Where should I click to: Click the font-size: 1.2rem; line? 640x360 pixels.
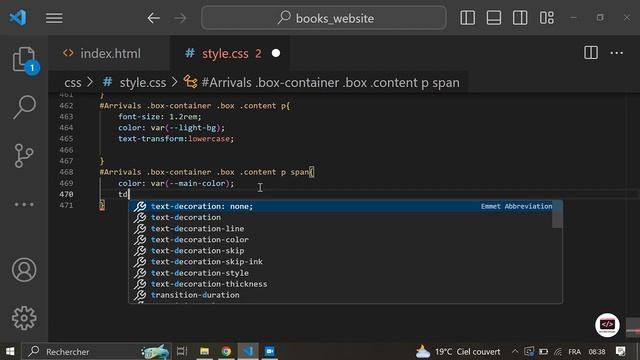(160, 117)
